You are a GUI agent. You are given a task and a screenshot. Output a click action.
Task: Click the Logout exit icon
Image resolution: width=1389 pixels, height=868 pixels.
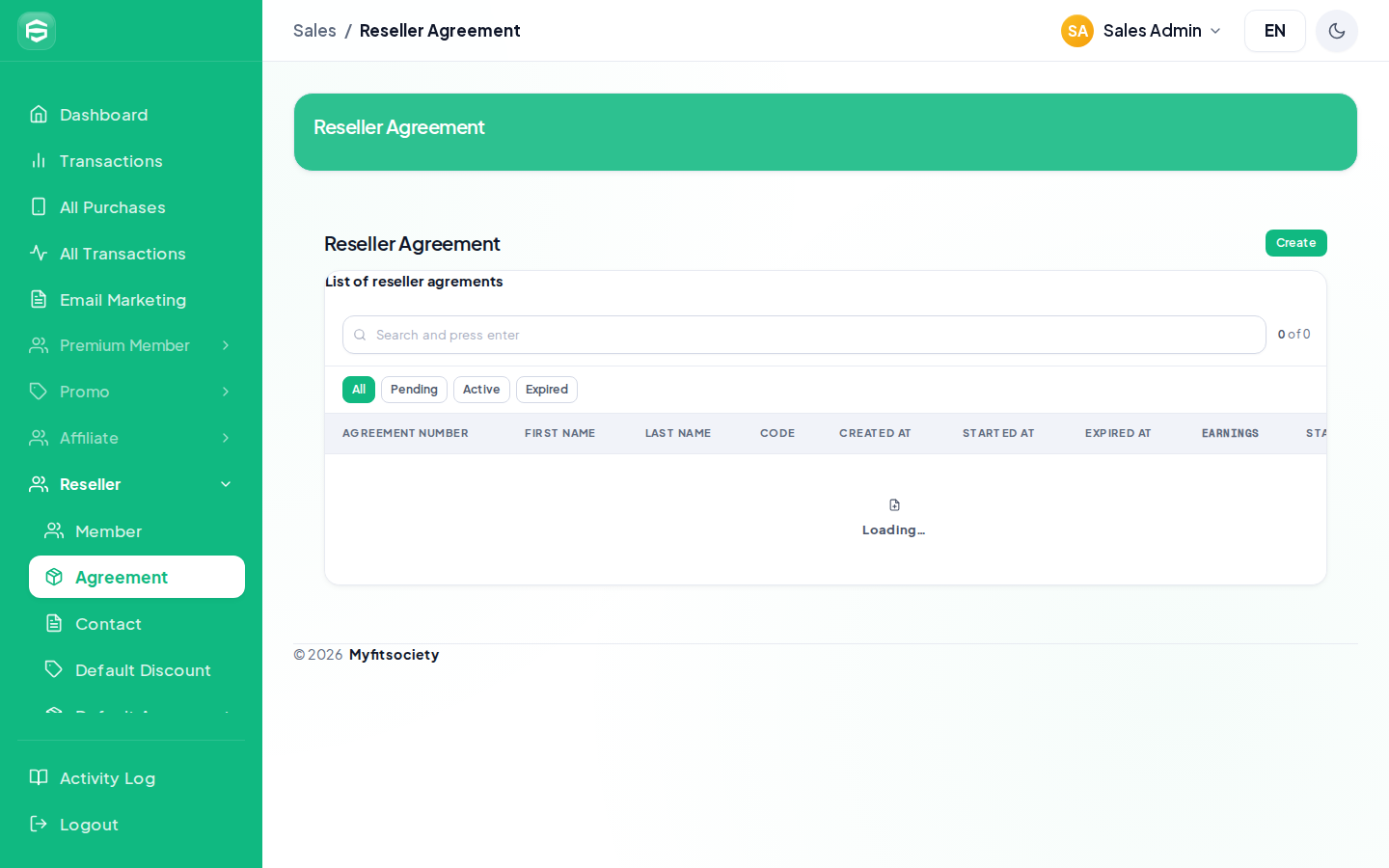pos(39,824)
